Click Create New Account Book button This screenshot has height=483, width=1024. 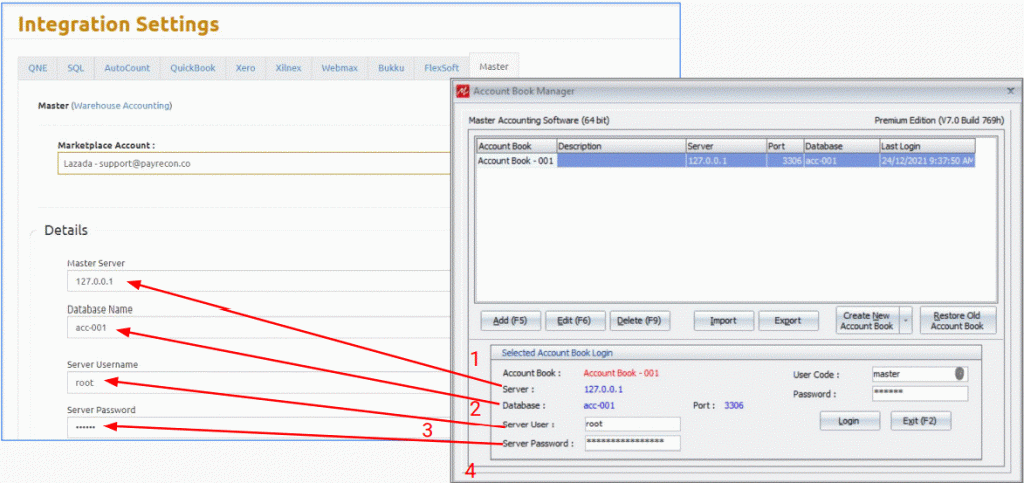pyautogui.click(x=867, y=320)
